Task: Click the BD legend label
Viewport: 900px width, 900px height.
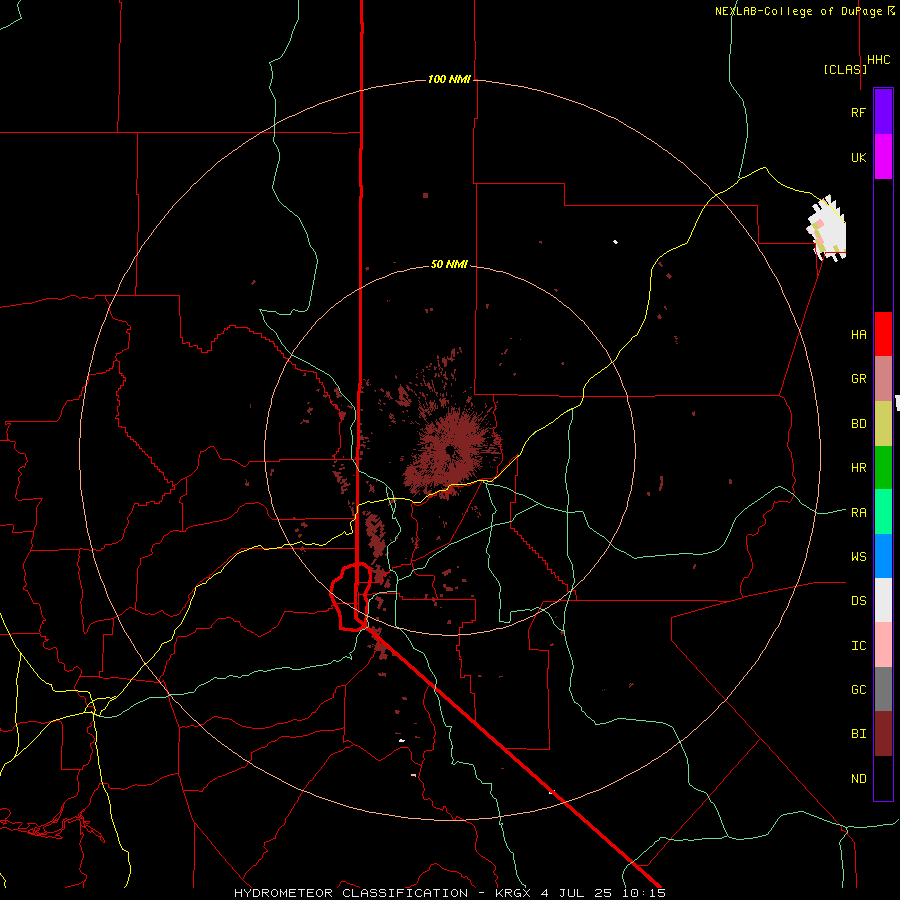Action: pyautogui.click(x=858, y=424)
